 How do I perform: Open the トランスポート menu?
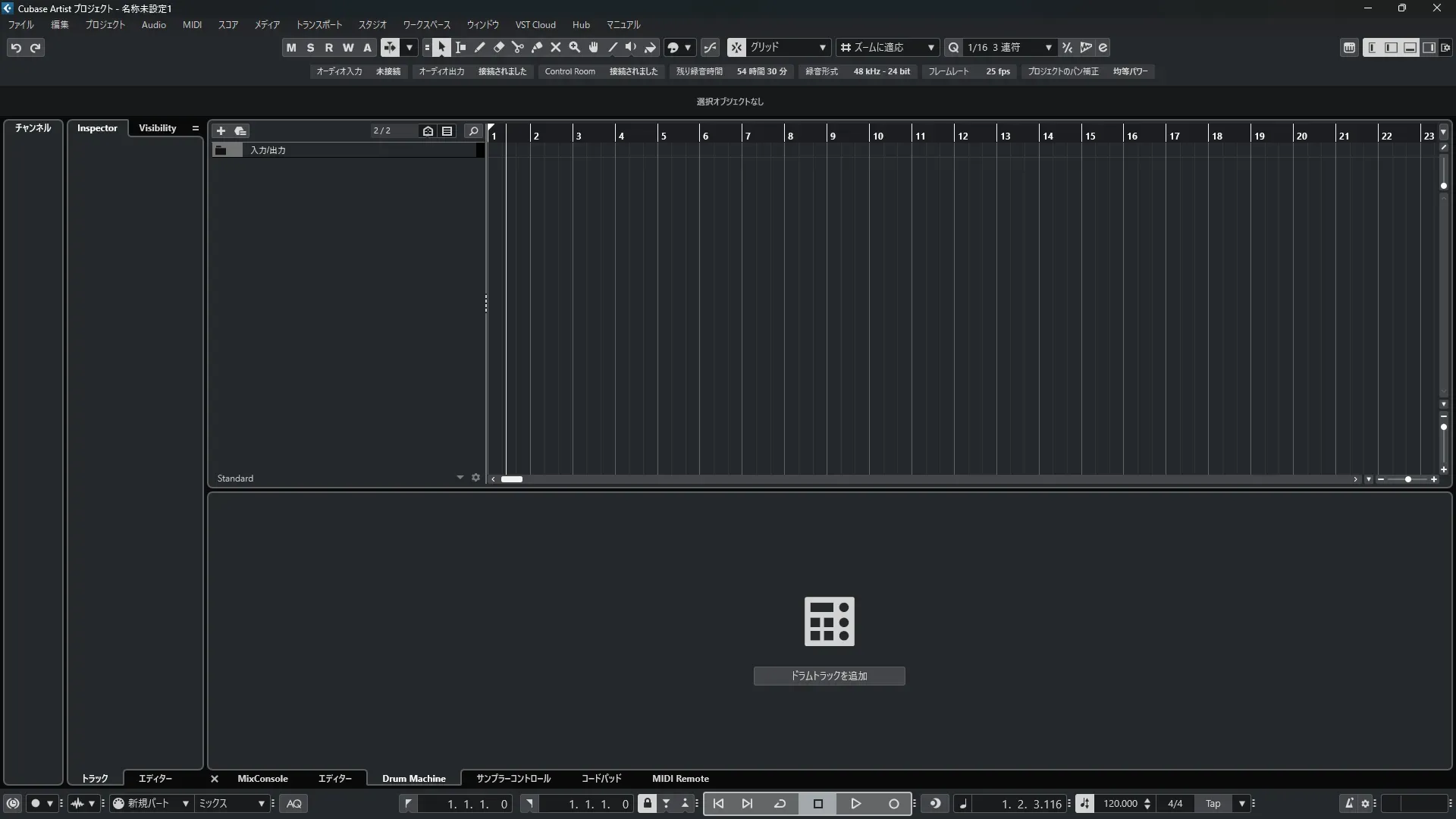(x=318, y=25)
